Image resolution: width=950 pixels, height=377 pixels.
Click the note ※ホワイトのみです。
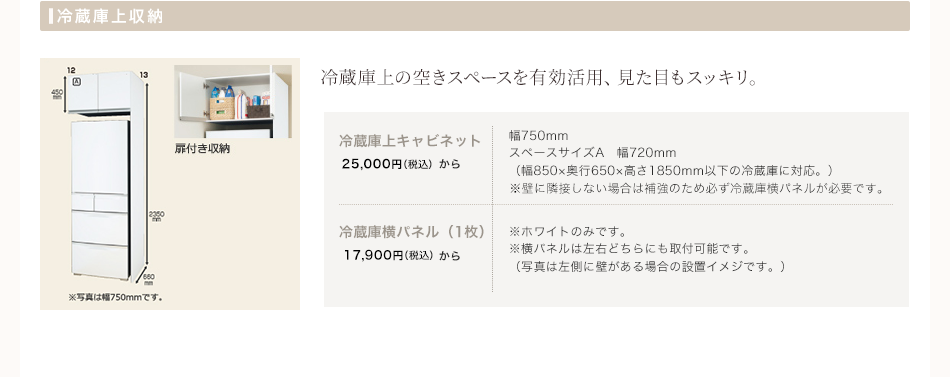pyautogui.click(x=568, y=232)
